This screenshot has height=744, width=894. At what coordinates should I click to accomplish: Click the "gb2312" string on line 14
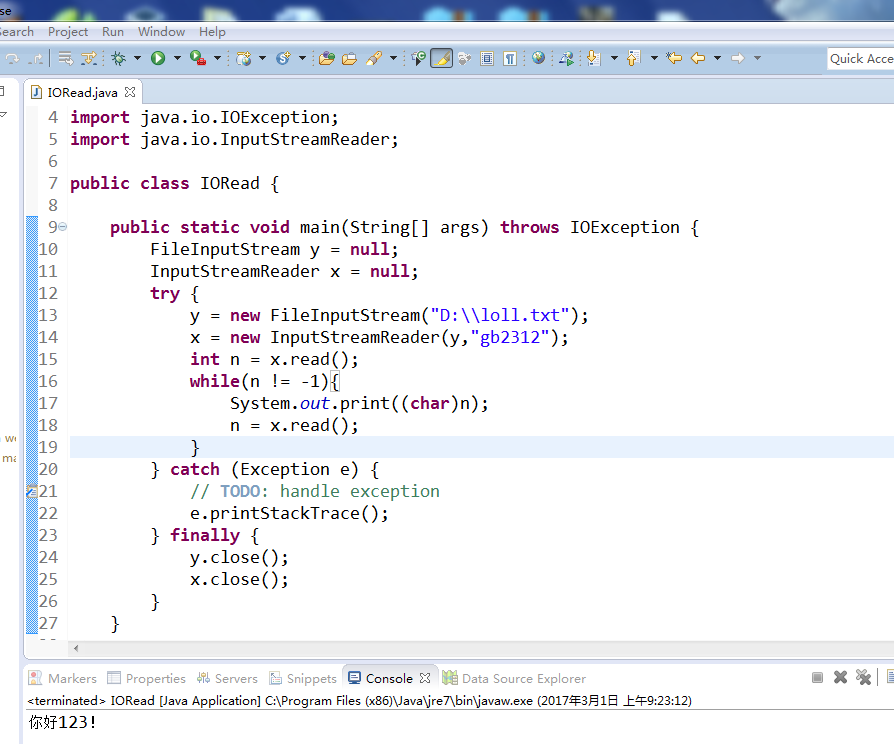click(510, 337)
